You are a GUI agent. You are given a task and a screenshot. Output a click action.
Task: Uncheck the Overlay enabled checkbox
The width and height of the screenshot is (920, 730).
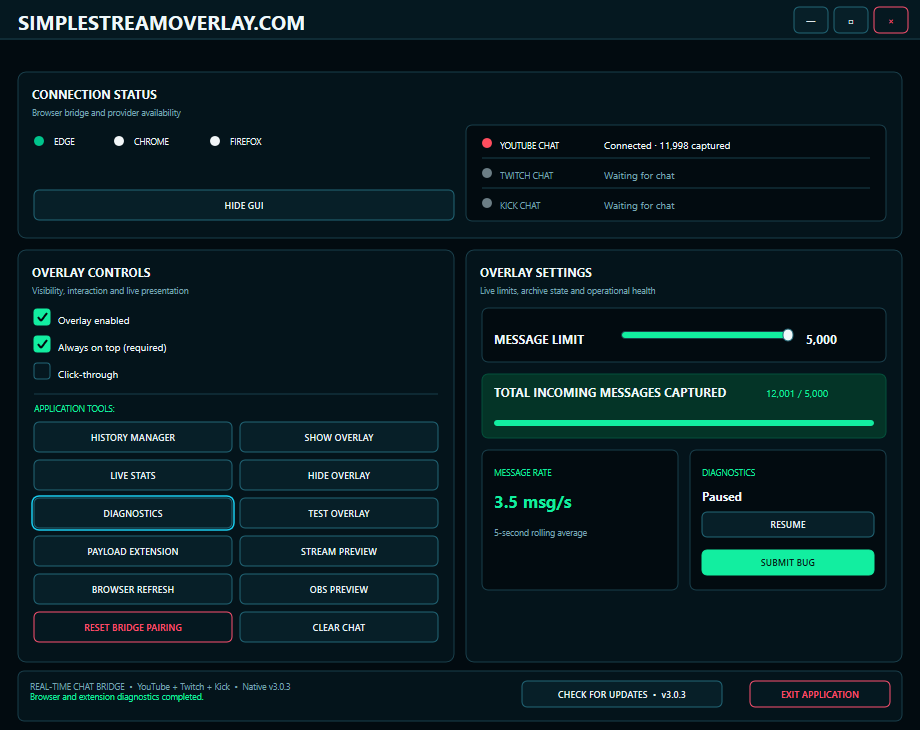pos(42,317)
